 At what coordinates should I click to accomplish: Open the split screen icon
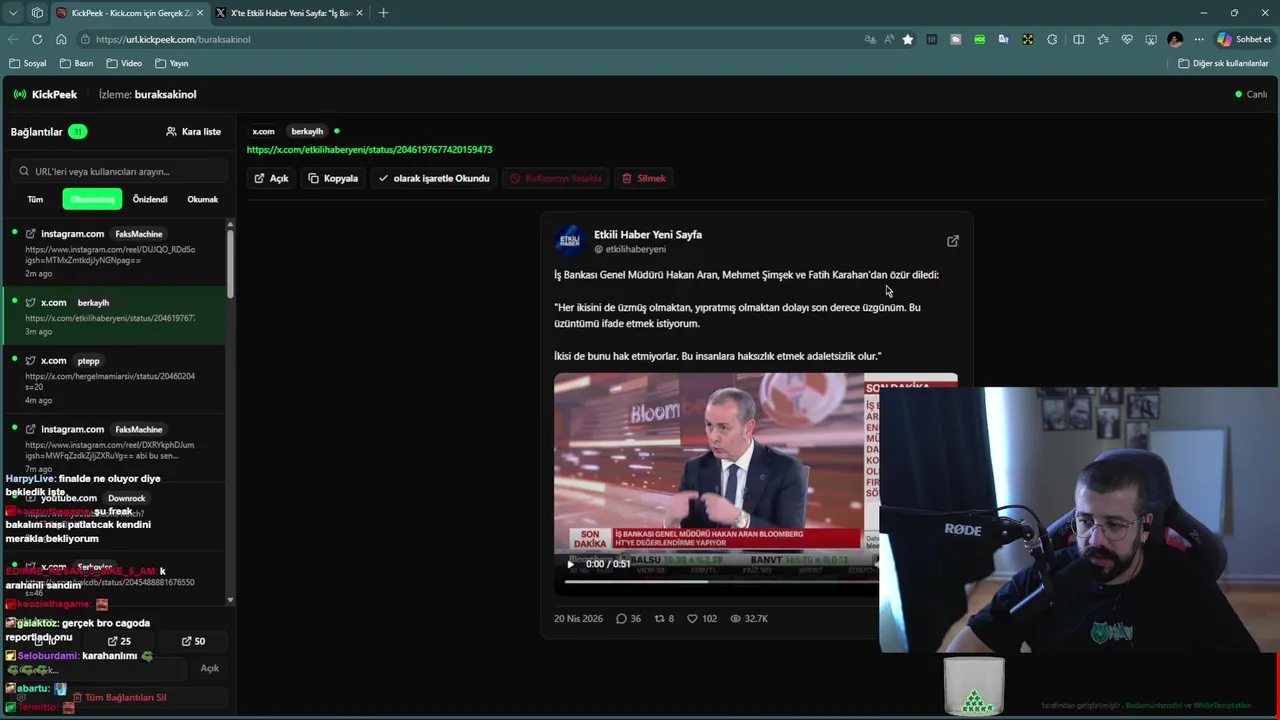point(1078,39)
